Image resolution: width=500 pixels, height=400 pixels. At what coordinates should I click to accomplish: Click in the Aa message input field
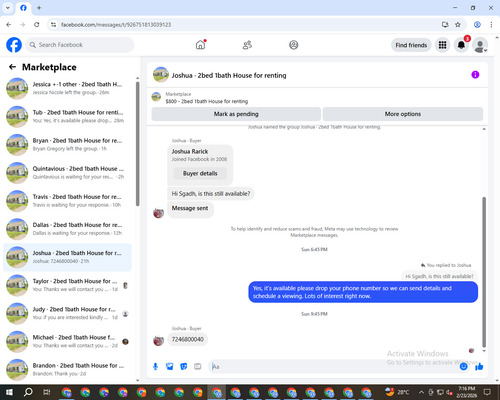point(333,367)
